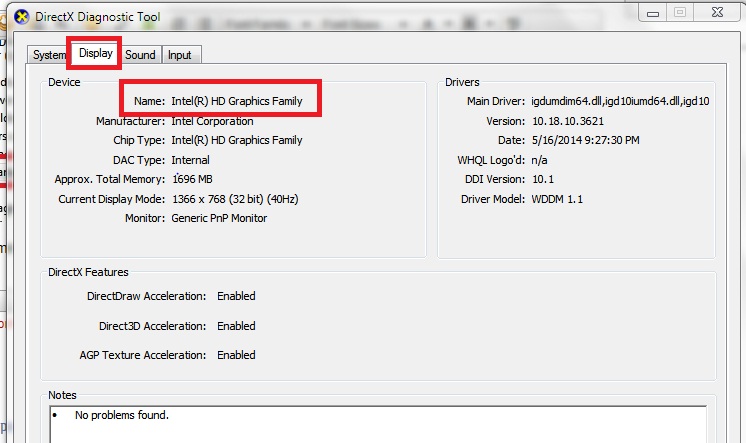Click the Direct3D Acceleration Enabled status

(236, 326)
